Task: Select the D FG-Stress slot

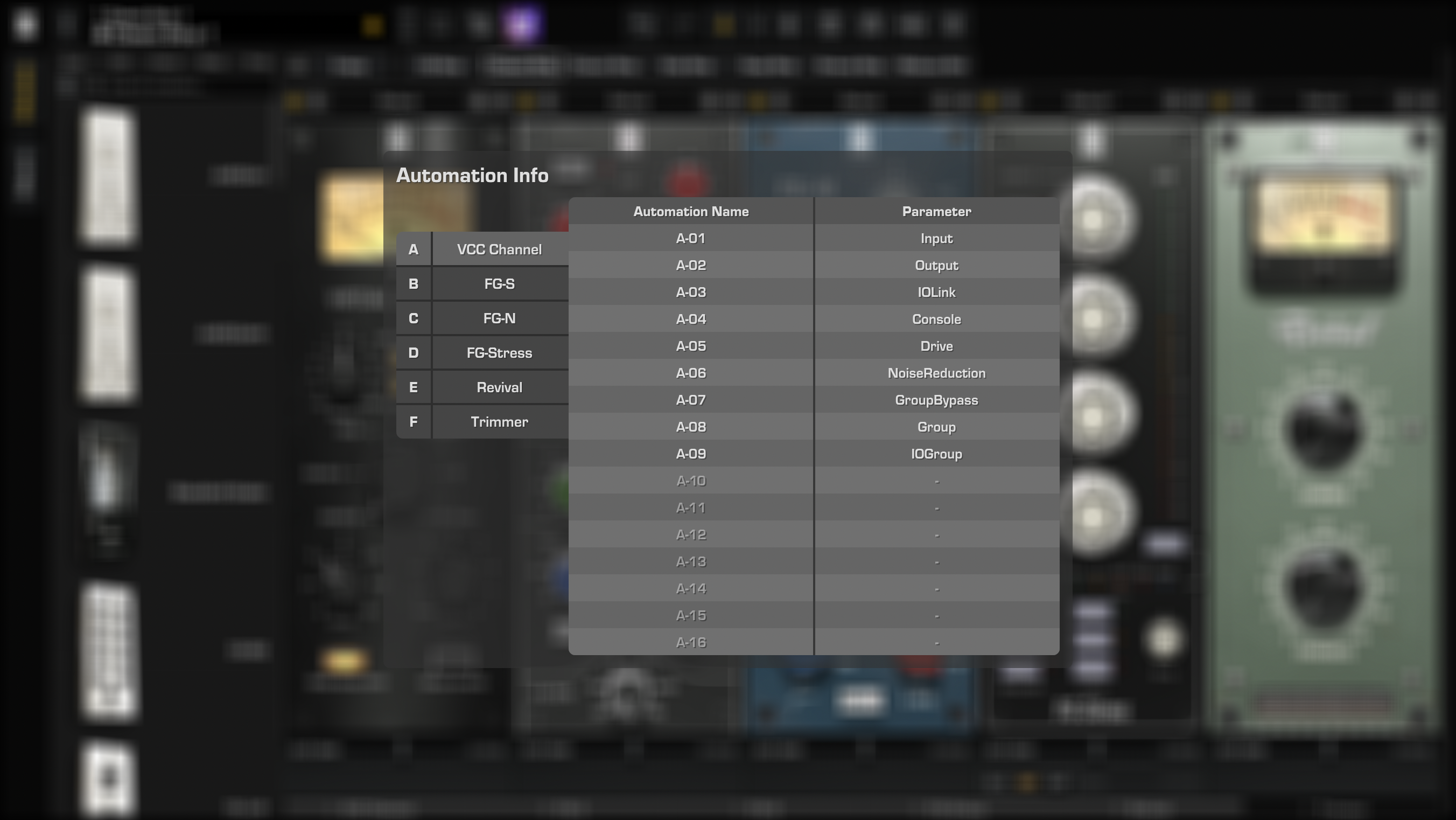Action: pos(482,353)
